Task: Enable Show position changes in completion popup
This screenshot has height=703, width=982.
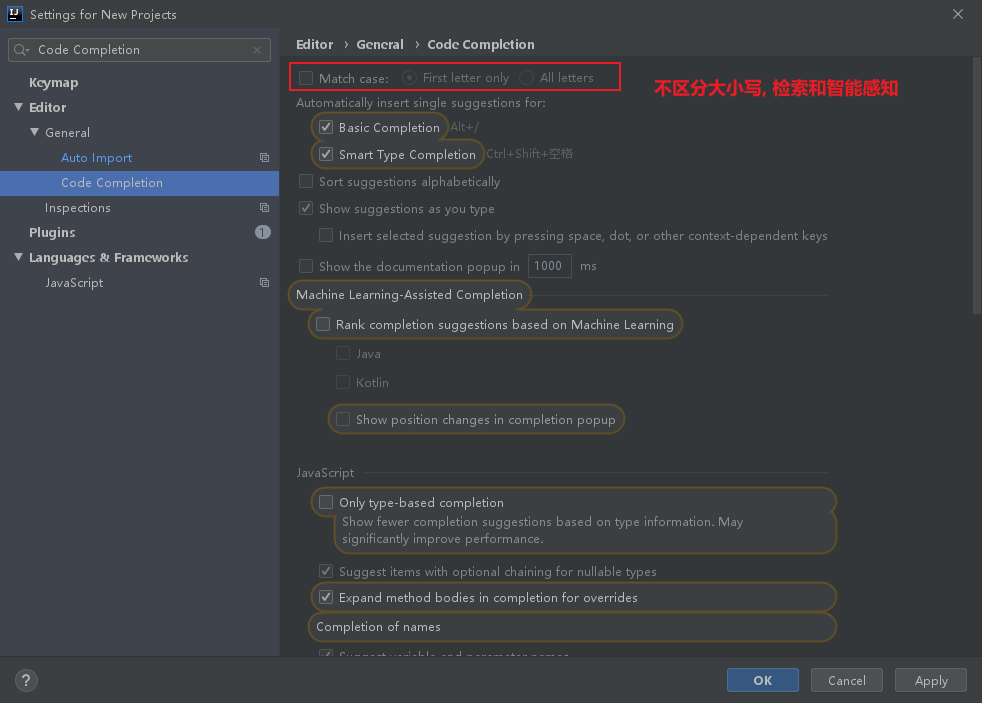Action: (x=343, y=419)
